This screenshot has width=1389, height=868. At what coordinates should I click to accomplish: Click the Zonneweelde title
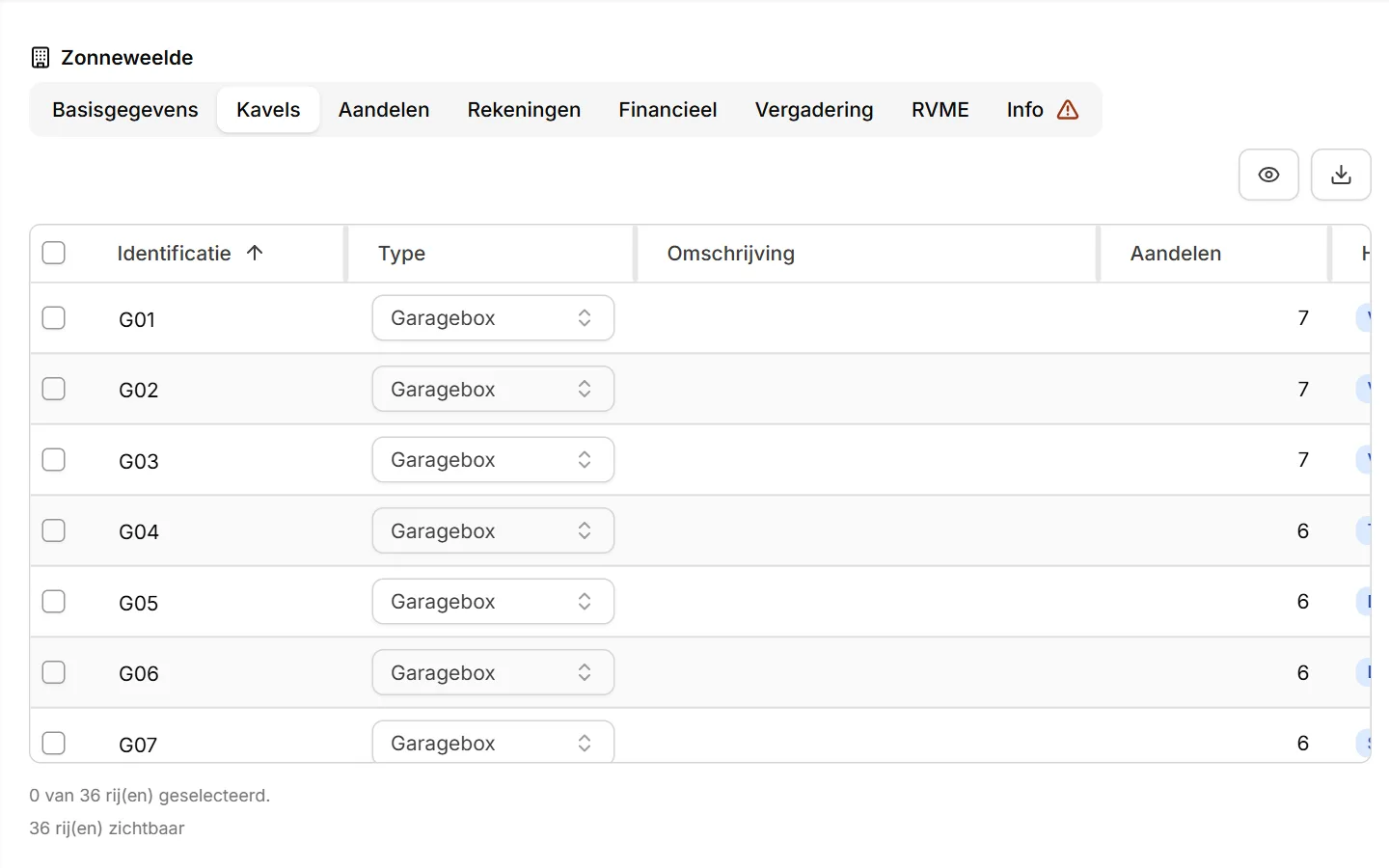(127, 58)
